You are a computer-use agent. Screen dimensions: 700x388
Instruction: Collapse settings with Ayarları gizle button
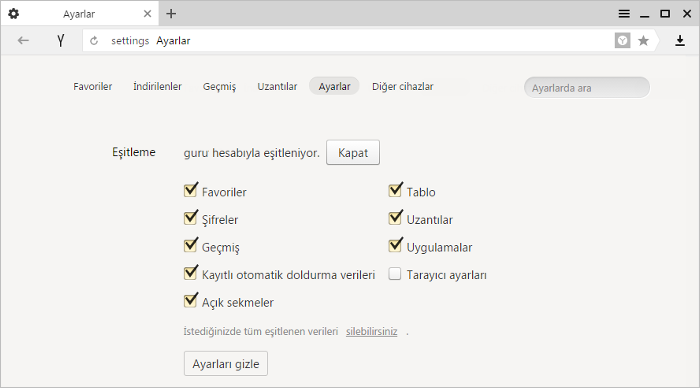[x=226, y=363]
